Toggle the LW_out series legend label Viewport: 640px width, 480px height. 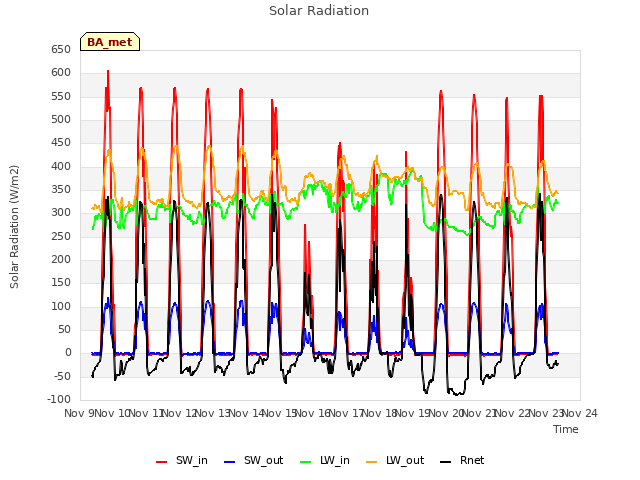tap(405, 460)
